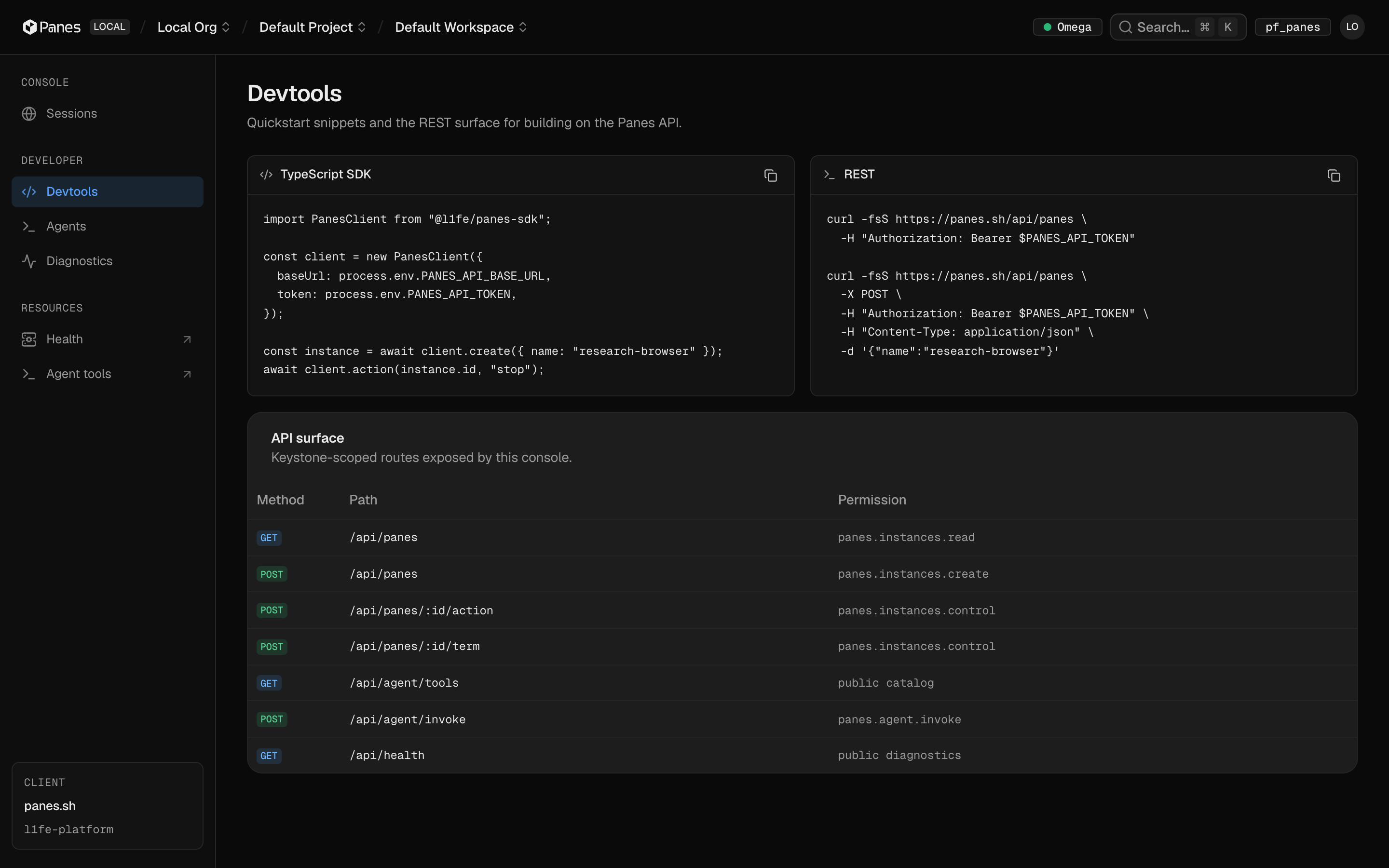Click the Omega environment badge
The height and width of the screenshot is (868, 1389).
(x=1067, y=27)
